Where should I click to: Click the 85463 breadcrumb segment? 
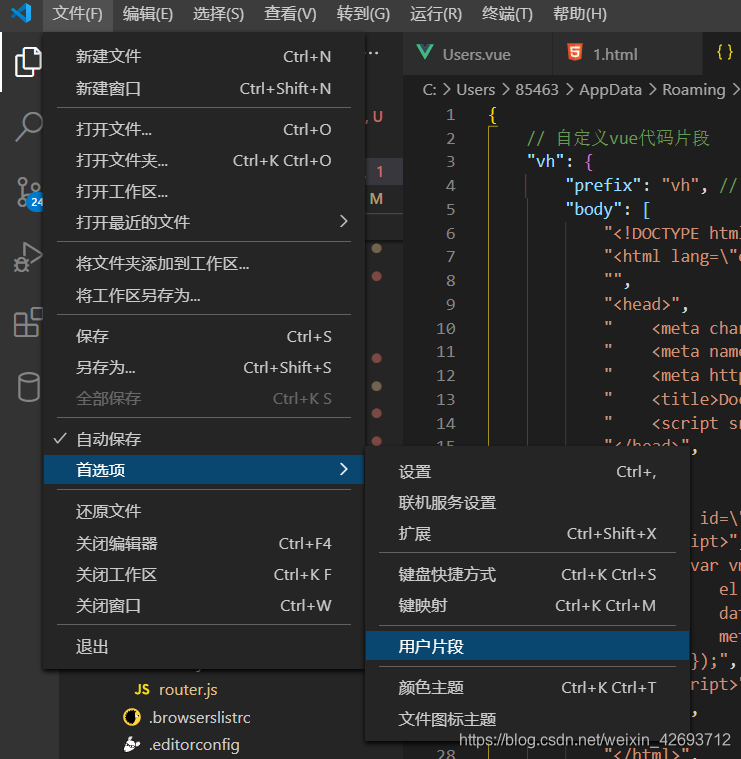click(537, 90)
